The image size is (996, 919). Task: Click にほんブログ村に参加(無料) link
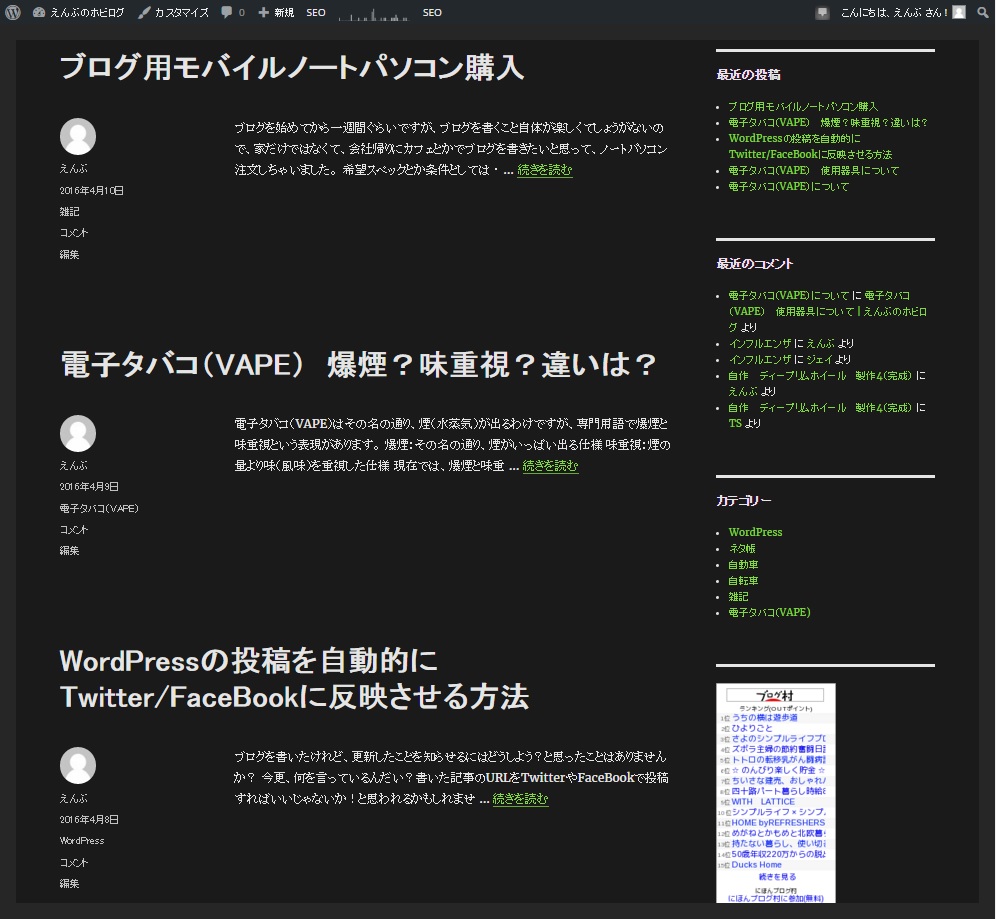tap(776, 898)
